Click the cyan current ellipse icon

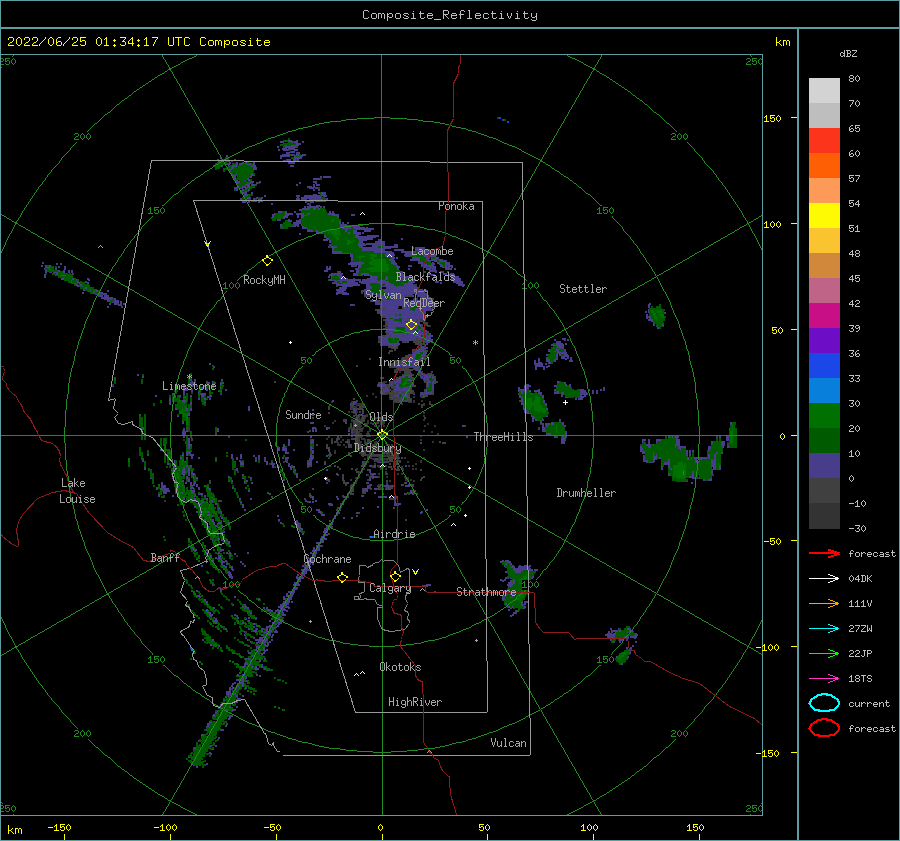coord(824,703)
